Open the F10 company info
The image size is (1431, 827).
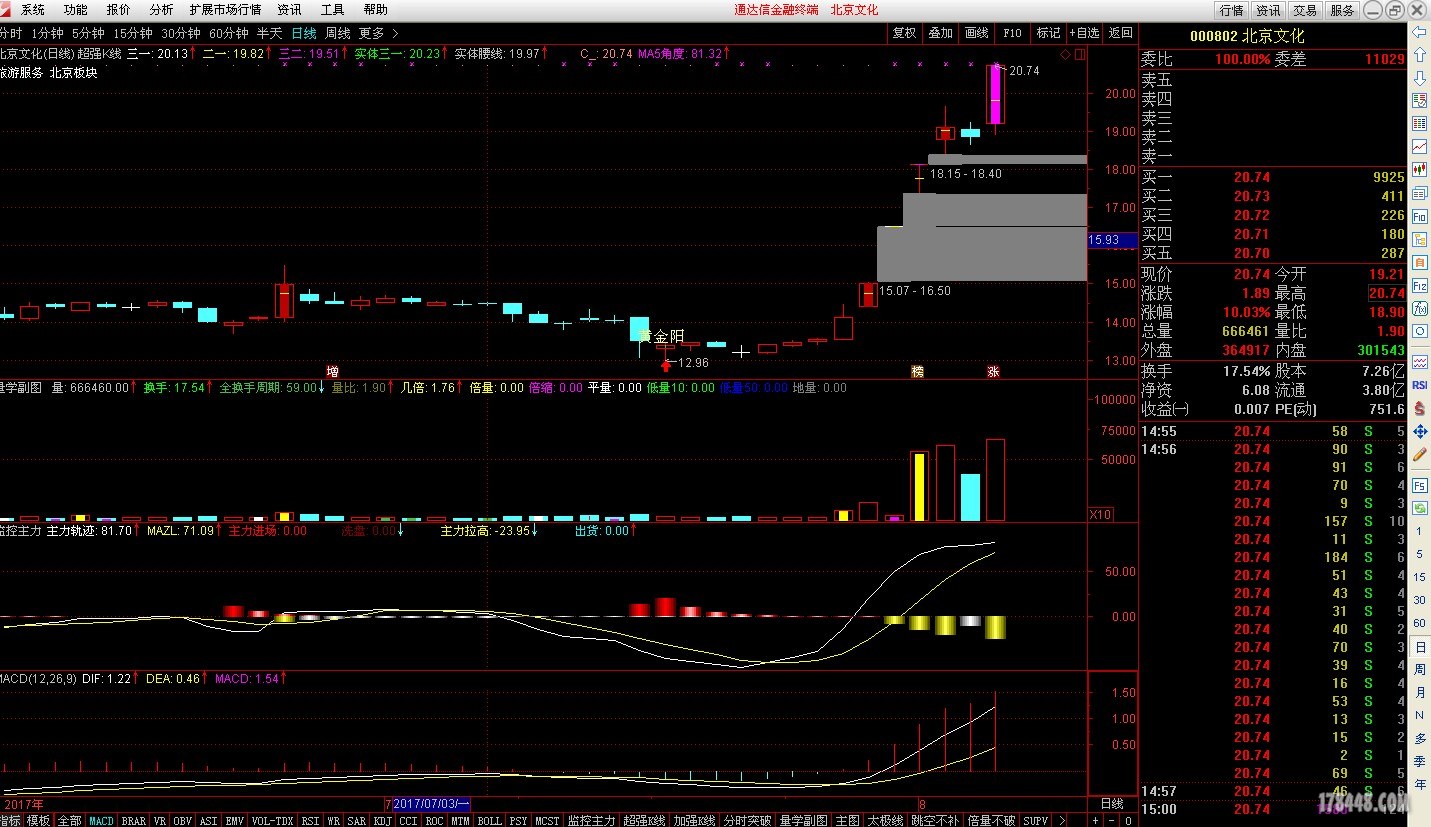pos(1012,33)
